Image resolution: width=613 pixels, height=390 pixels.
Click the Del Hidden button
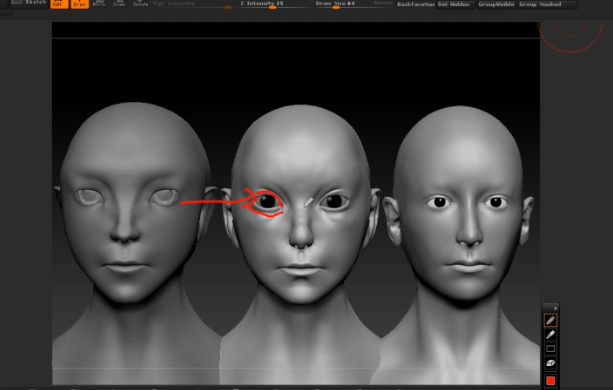pos(455,4)
